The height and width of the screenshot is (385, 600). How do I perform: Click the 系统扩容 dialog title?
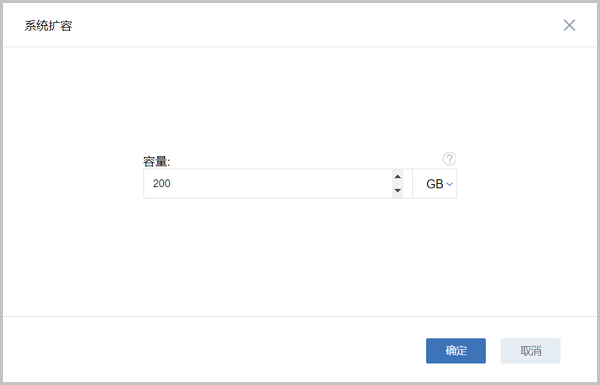coord(48,26)
